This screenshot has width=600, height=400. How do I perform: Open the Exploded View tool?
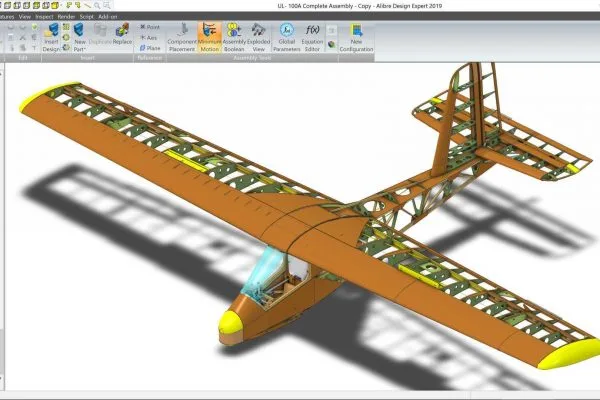point(258,37)
